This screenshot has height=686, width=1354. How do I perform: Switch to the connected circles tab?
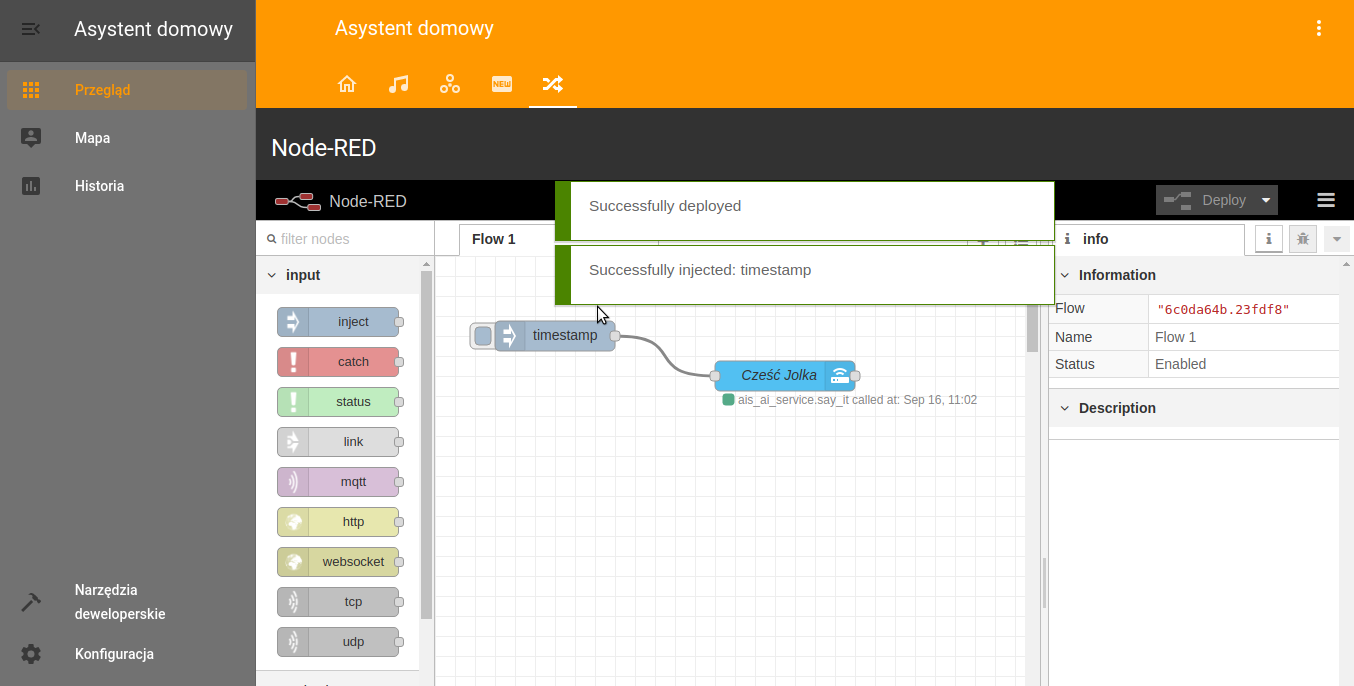(x=450, y=84)
